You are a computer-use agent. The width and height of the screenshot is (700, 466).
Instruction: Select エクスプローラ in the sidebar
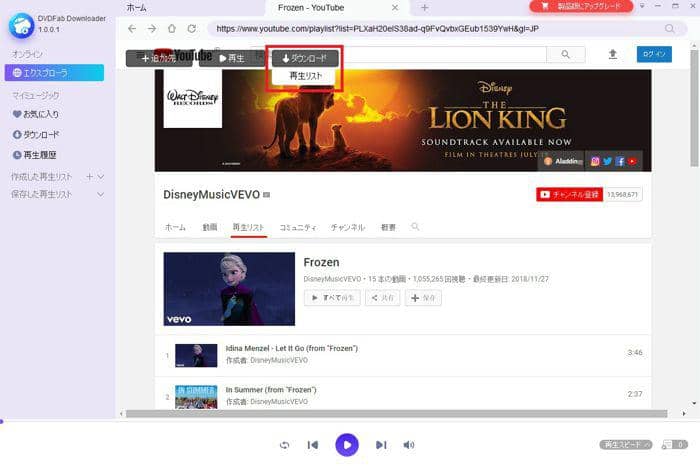tap(54, 72)
